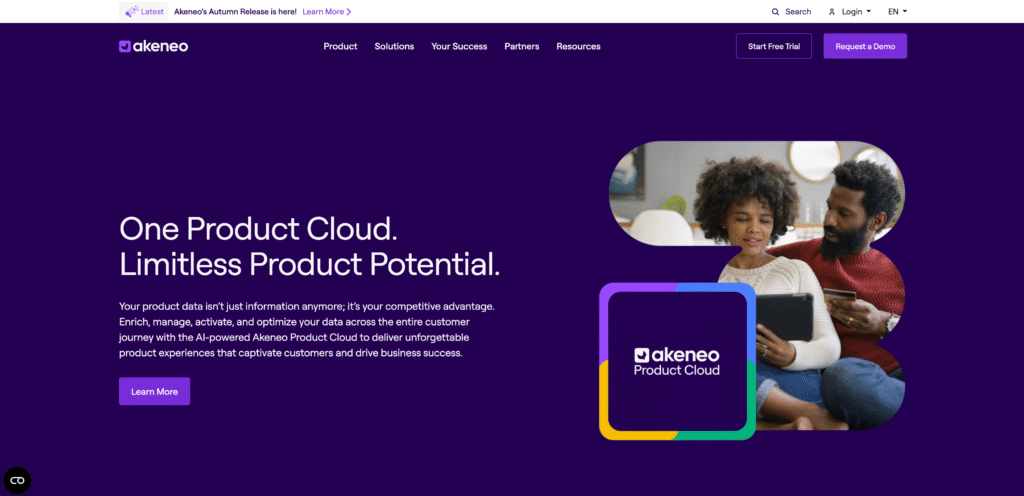The width and height of the screenshot is (1024, 496).
Task: Open the Solutions menu
Action: 394,46
